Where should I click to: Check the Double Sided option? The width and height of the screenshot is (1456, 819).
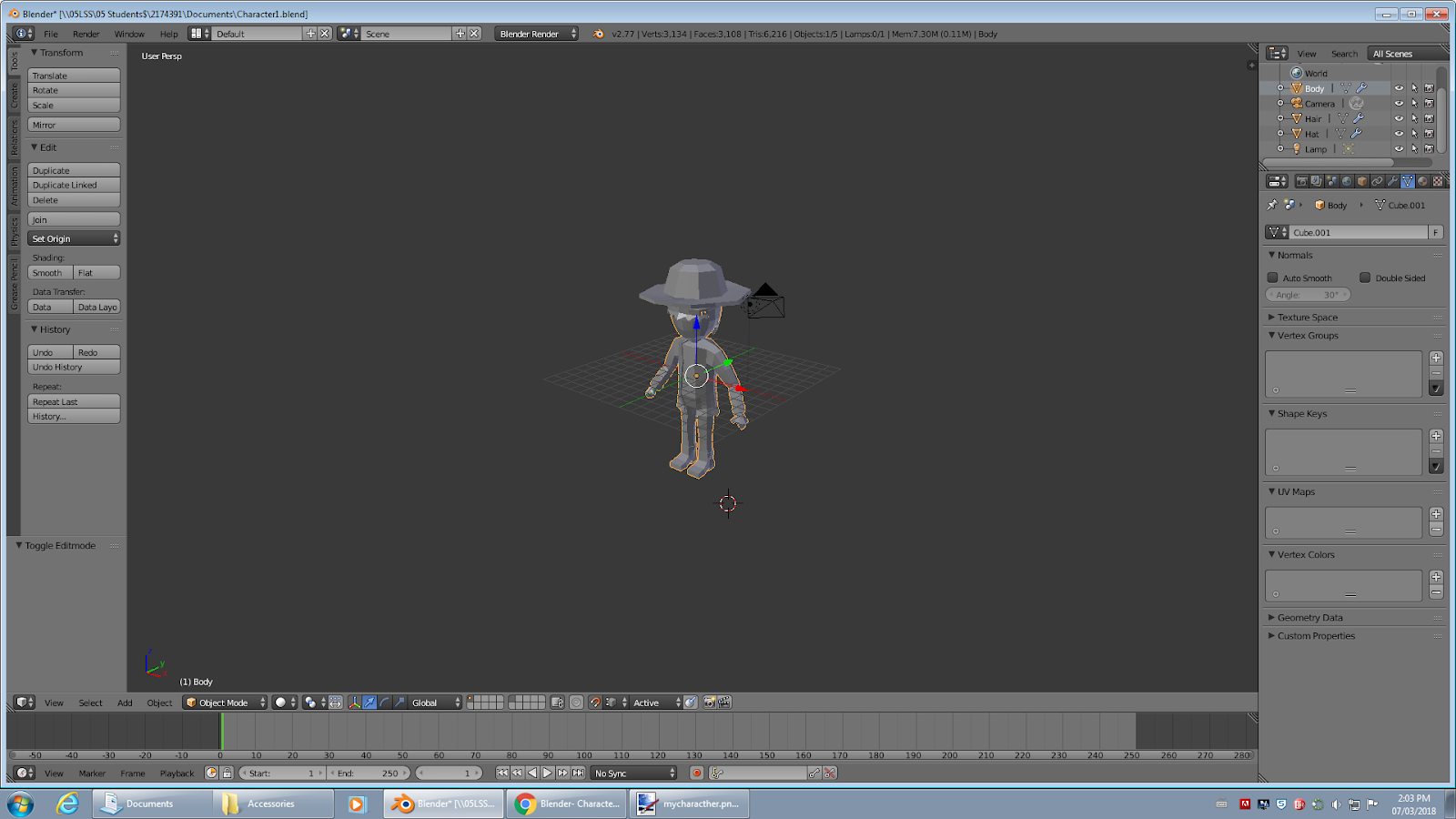pos(1366,278)
